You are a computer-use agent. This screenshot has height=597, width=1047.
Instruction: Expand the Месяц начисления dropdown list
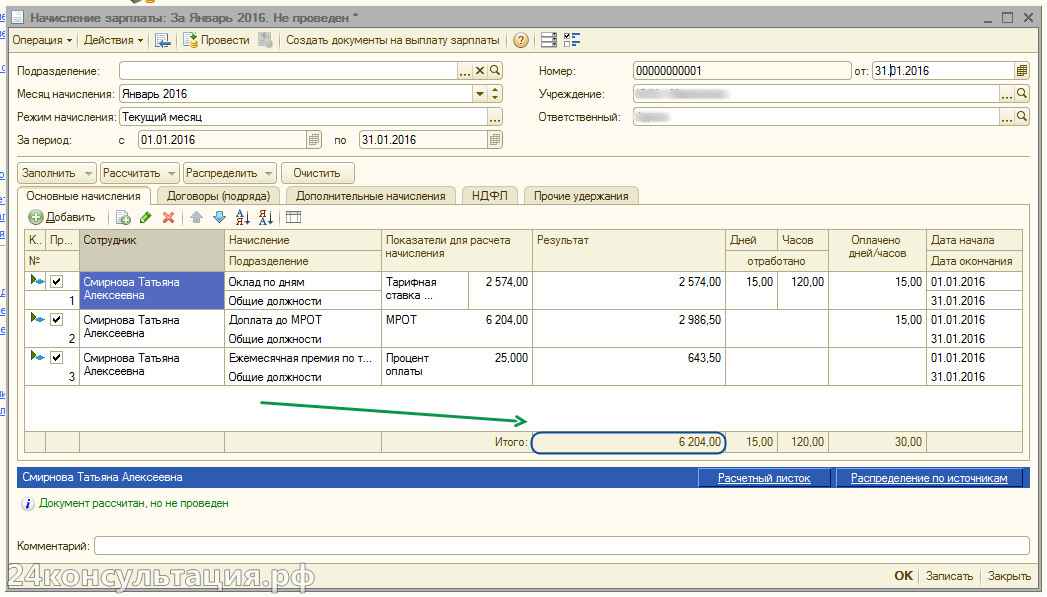click(x=479, y=94)
